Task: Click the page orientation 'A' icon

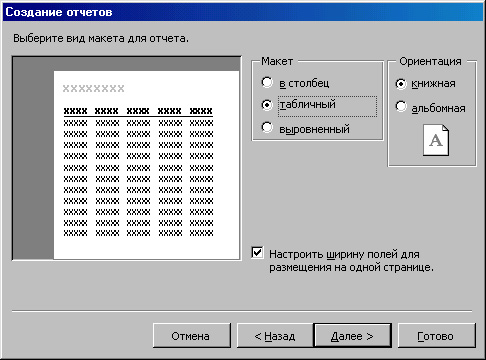Action: (436, 140)
